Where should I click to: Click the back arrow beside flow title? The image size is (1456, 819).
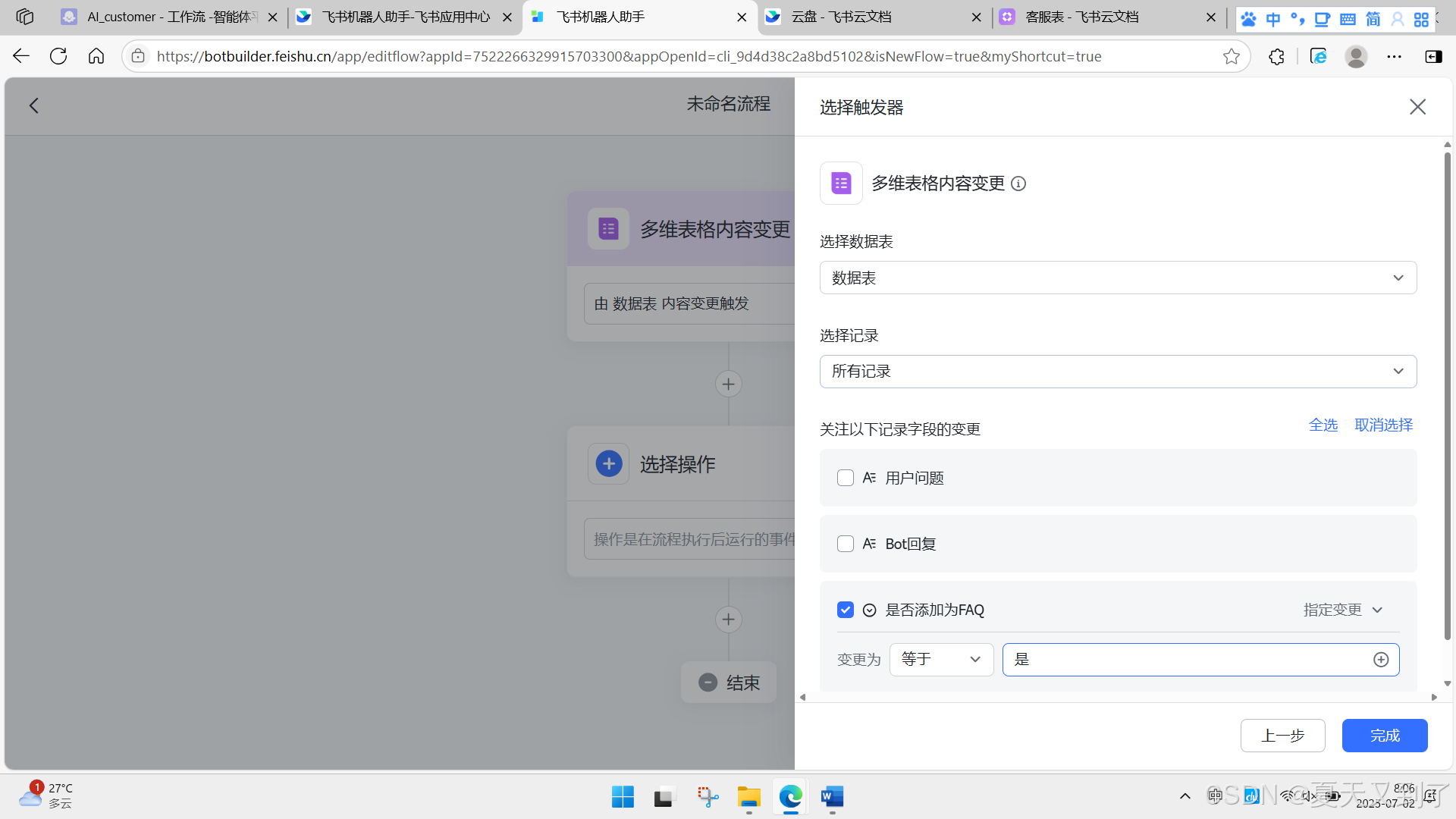pyautogui.click(x=34, y=106)
